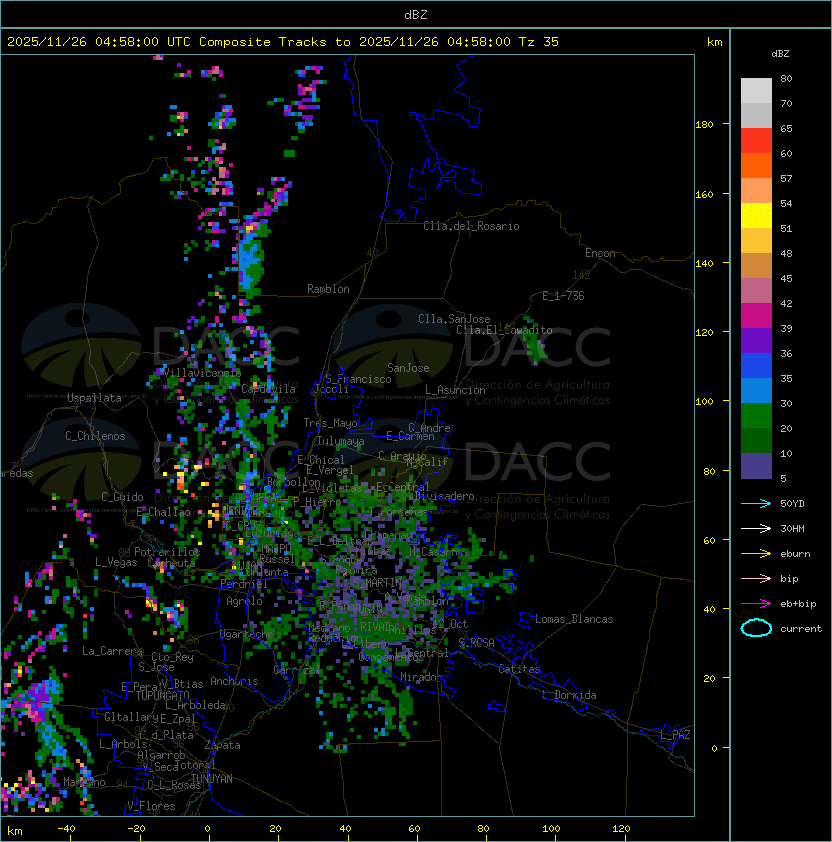The height and width of the screenshot is (842, 832).
Task: Click the 'La_Carrera' map label
Action: [112, 651]
